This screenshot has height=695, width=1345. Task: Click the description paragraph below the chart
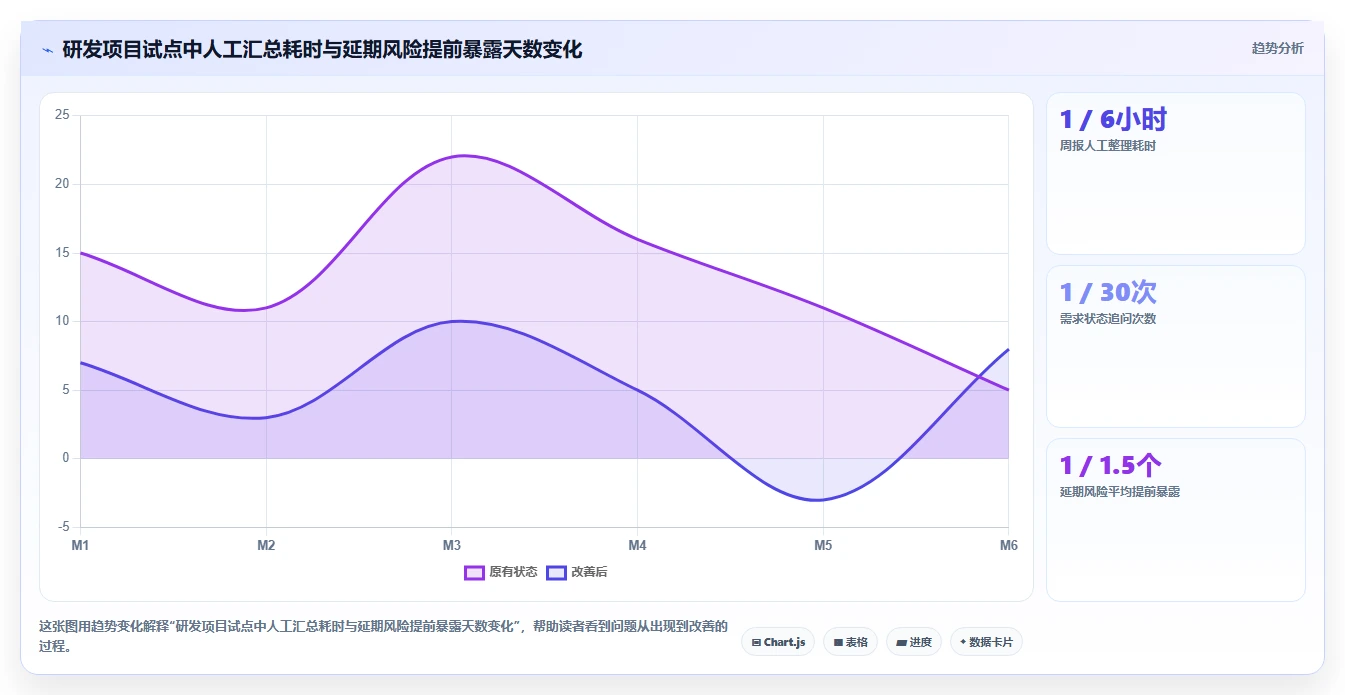tap(383, 635)
